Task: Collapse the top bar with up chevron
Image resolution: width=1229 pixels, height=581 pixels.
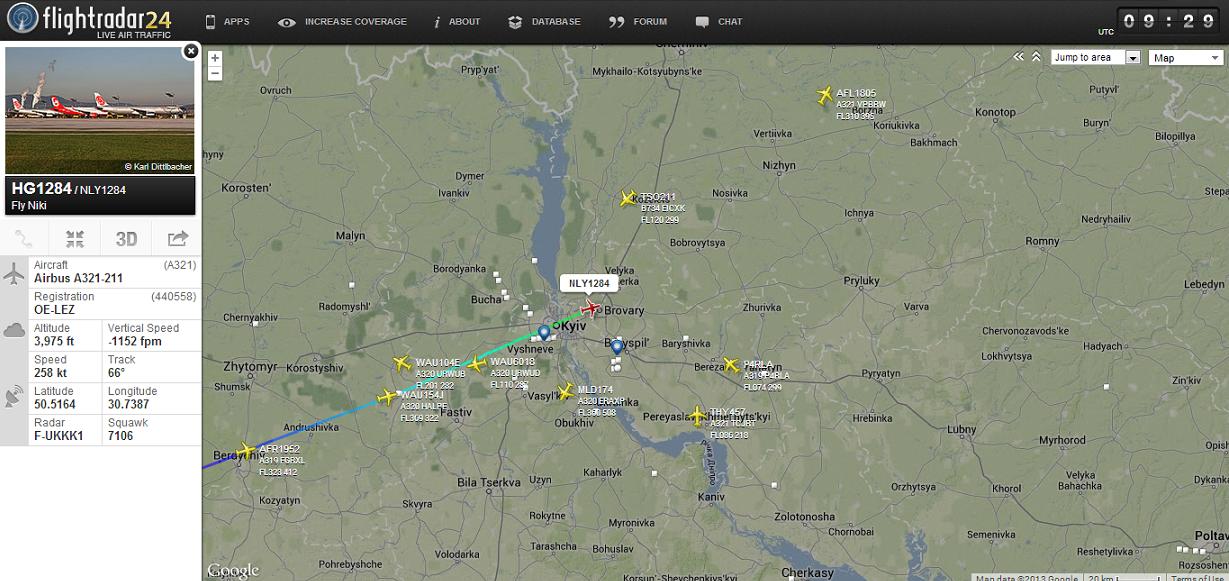Action: [1036, 57]
